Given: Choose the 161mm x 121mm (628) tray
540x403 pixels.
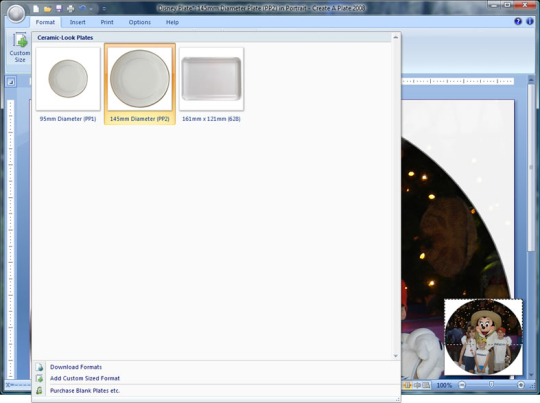Looking at the screenshot, I should click(x=211, y=84).
